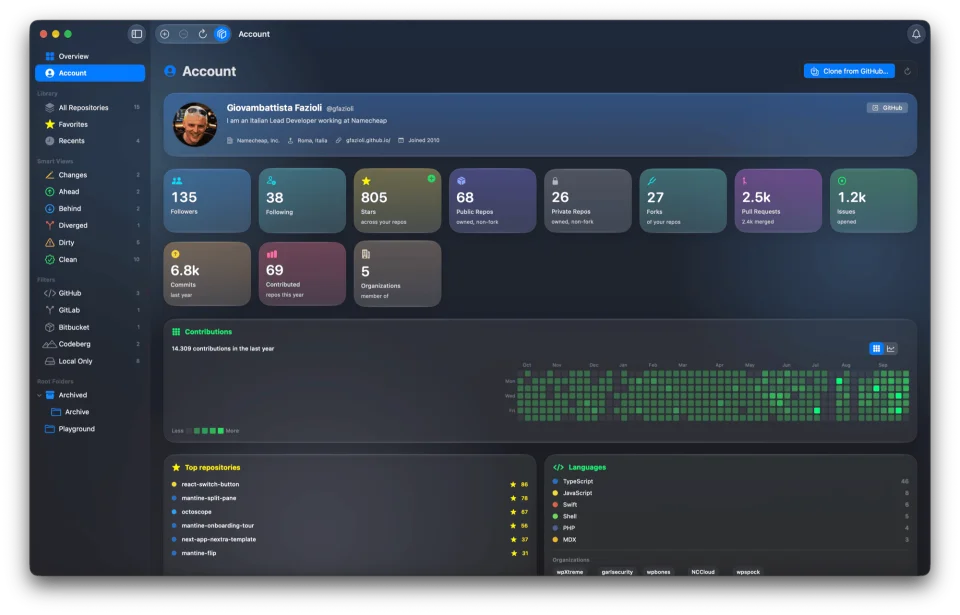Image resolution: width=960 pixels, height=615 pixels.
Task: Click the Codeberg filter icon
Action: 50,344
